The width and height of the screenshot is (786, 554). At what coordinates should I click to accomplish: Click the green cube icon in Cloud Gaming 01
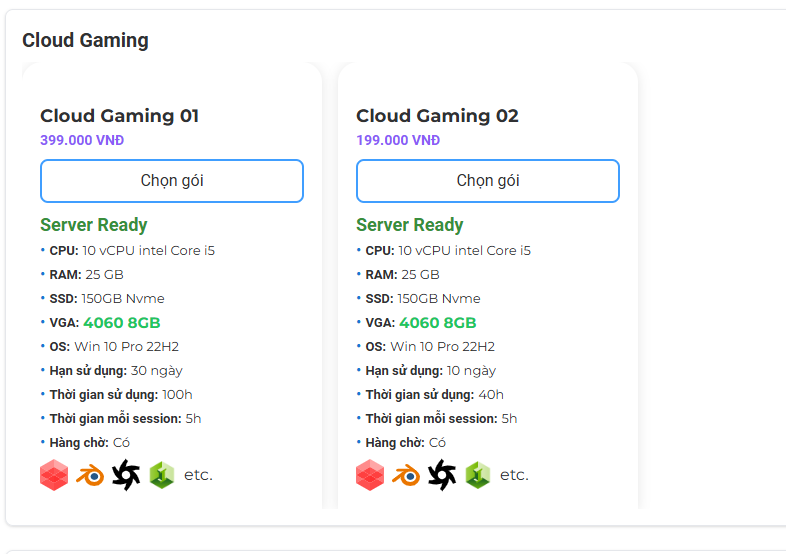162,475
